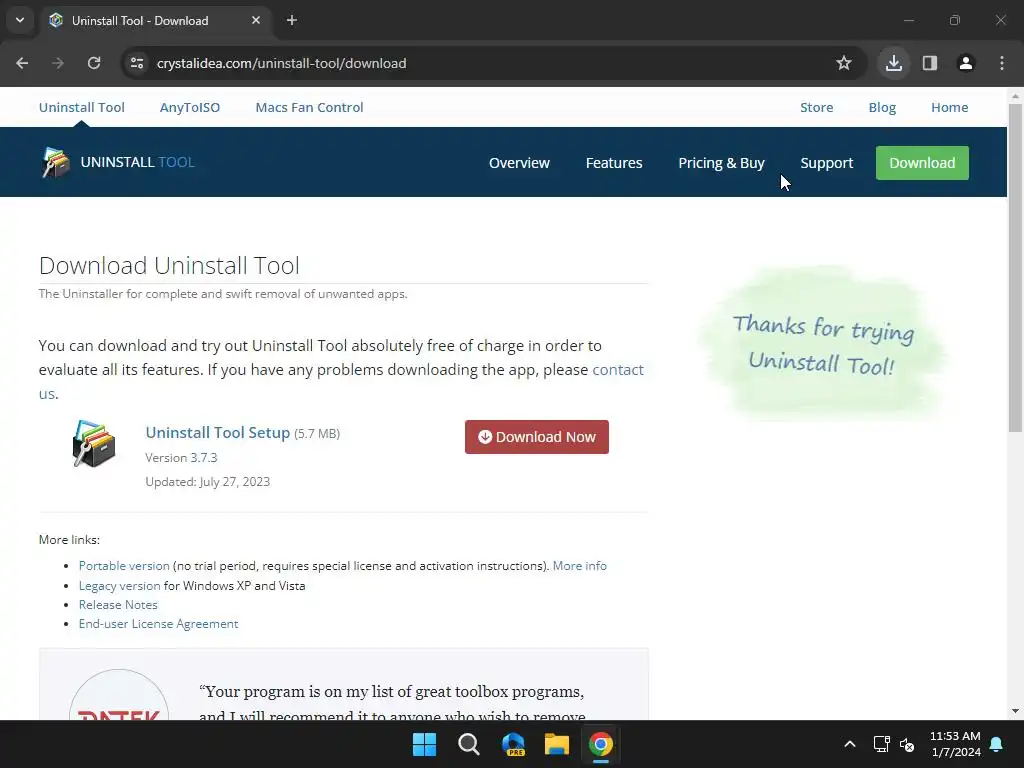
Task: Open site information icon in address bar
Action: [137, 63]
